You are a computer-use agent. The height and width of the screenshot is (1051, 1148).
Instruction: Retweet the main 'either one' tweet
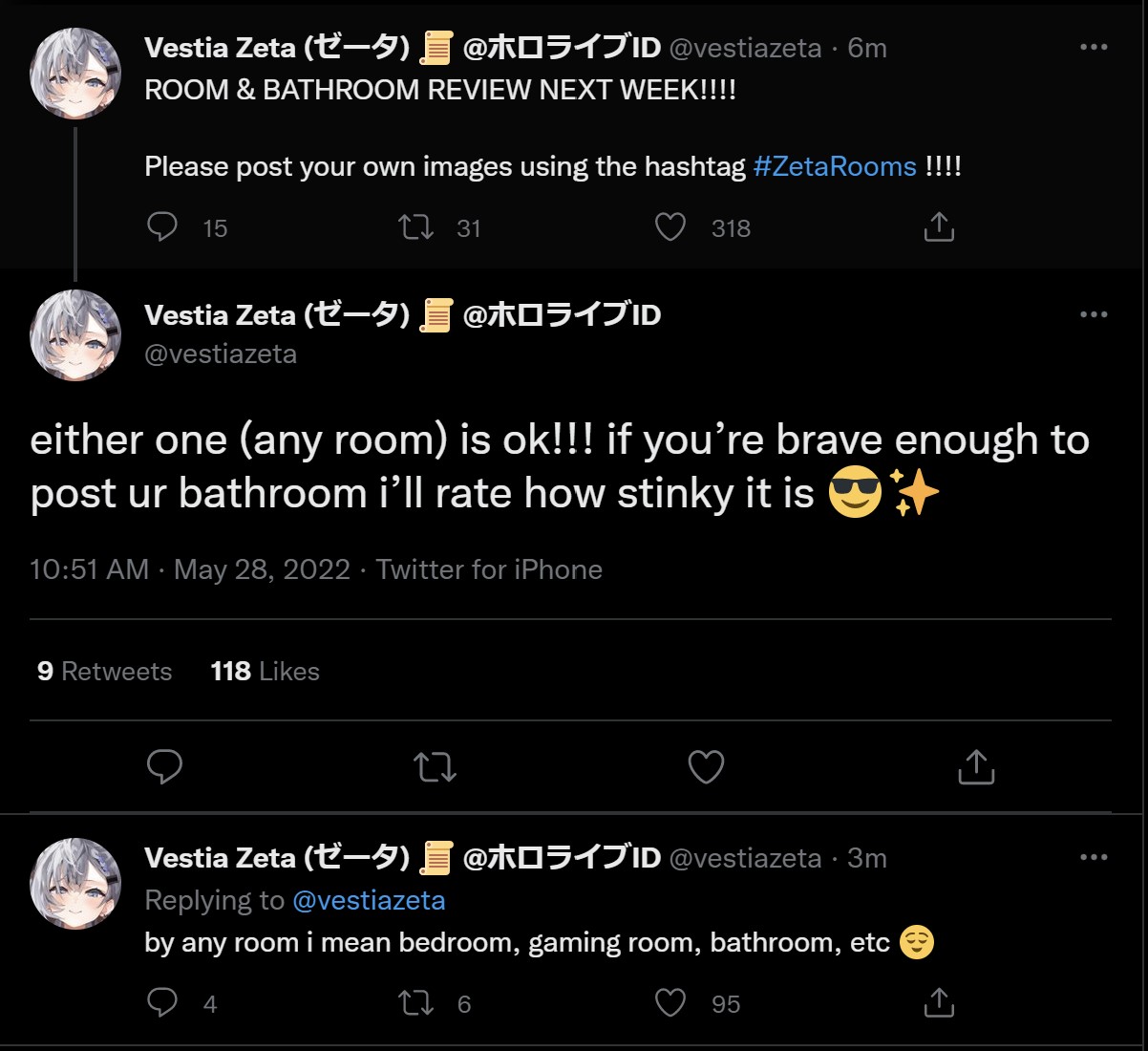tap(435, 766)
